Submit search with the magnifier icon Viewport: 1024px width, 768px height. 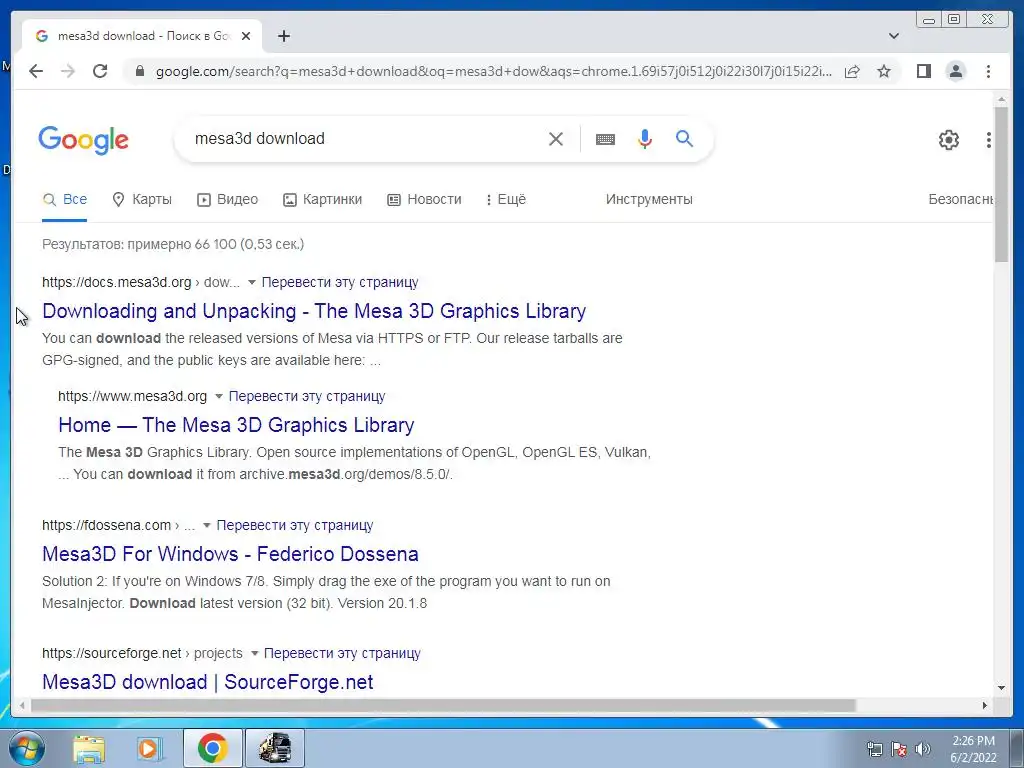[x=684, y=138]
